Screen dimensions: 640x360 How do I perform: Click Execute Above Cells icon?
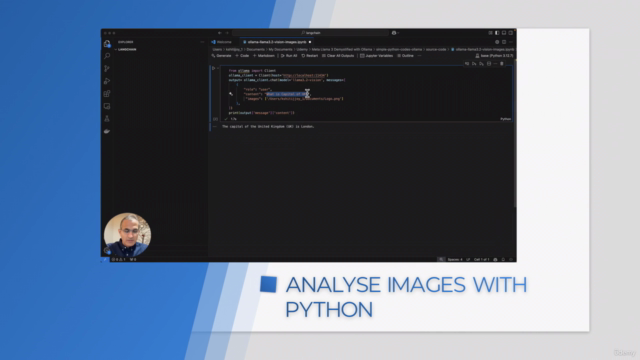click(474, 64)
